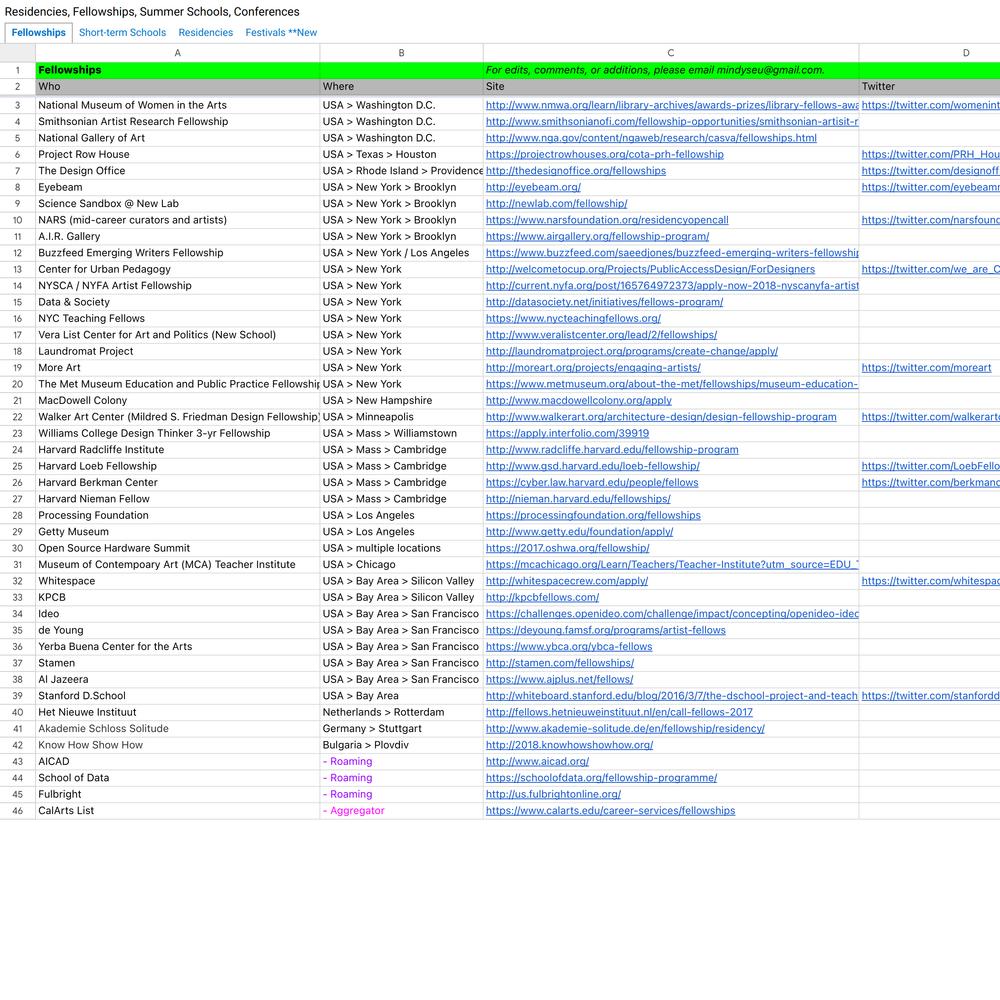Open the ybca.org ybca-fellows link

[x=569, y=647]
